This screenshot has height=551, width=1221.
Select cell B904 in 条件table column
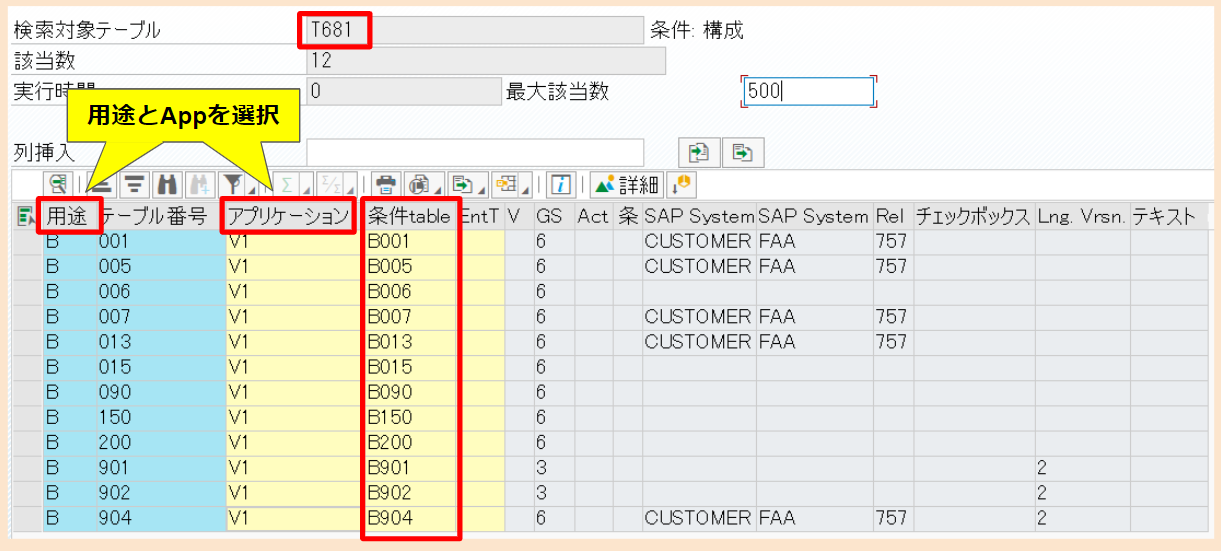pyautogui.click(x=411, y=518)
